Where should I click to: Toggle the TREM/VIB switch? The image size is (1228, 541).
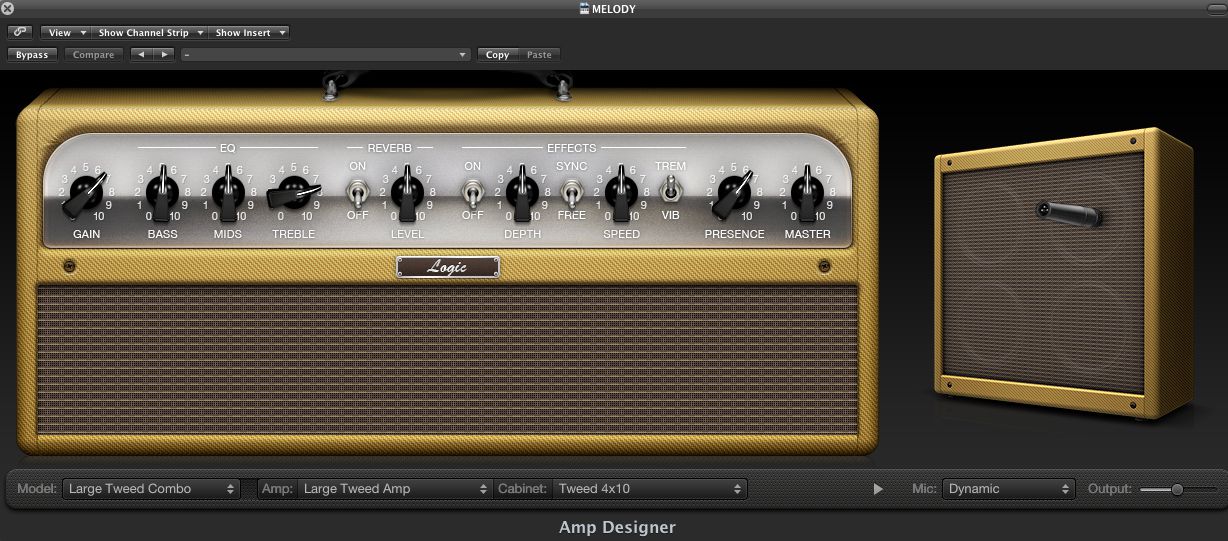671,190
